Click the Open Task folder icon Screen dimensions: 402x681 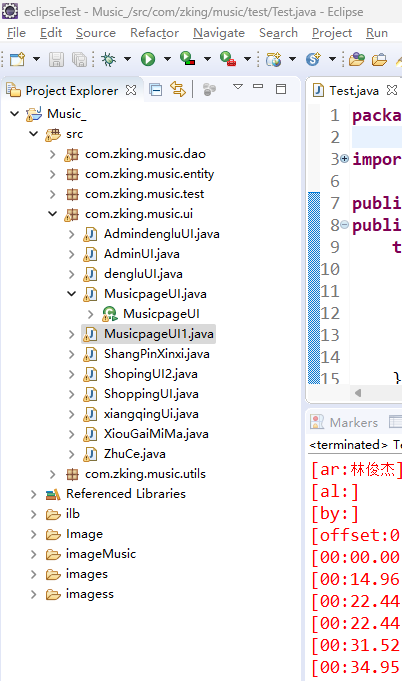pyautogui.click(x=379, y=59)
